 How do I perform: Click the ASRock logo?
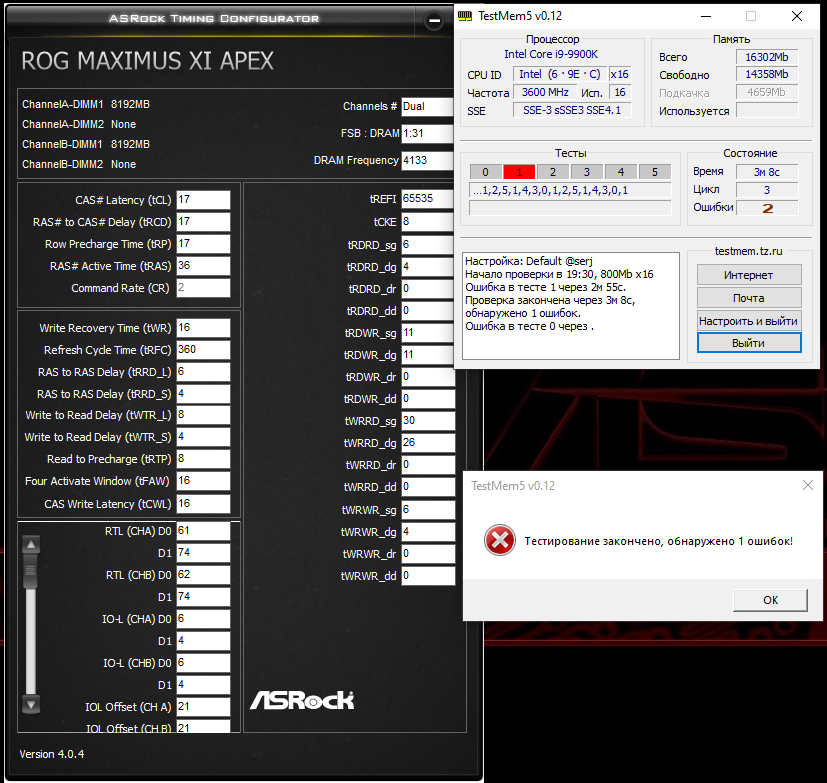click(x=302, y=700)
